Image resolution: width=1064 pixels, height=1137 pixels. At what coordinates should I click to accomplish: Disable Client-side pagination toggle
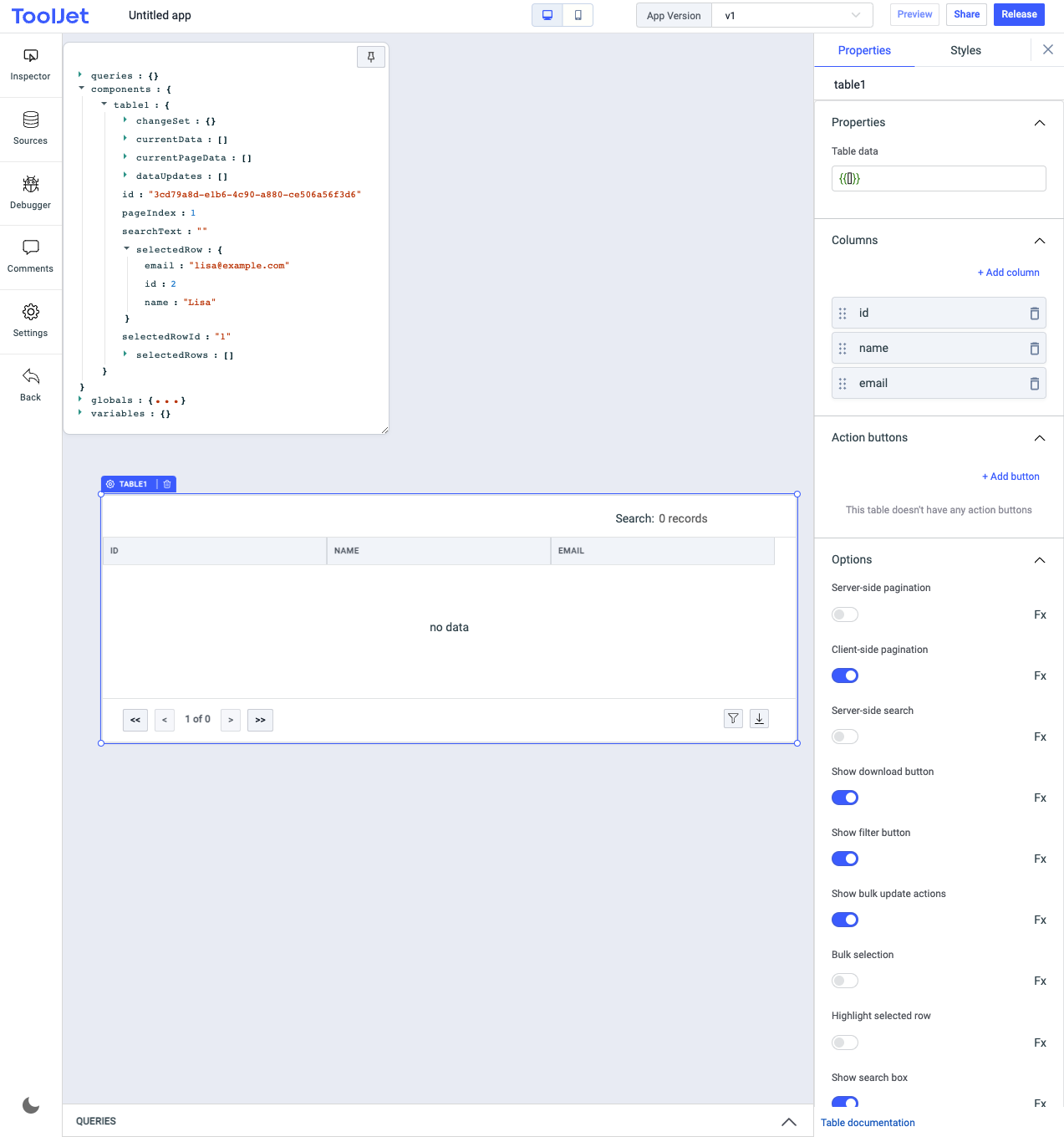(845, 676)
